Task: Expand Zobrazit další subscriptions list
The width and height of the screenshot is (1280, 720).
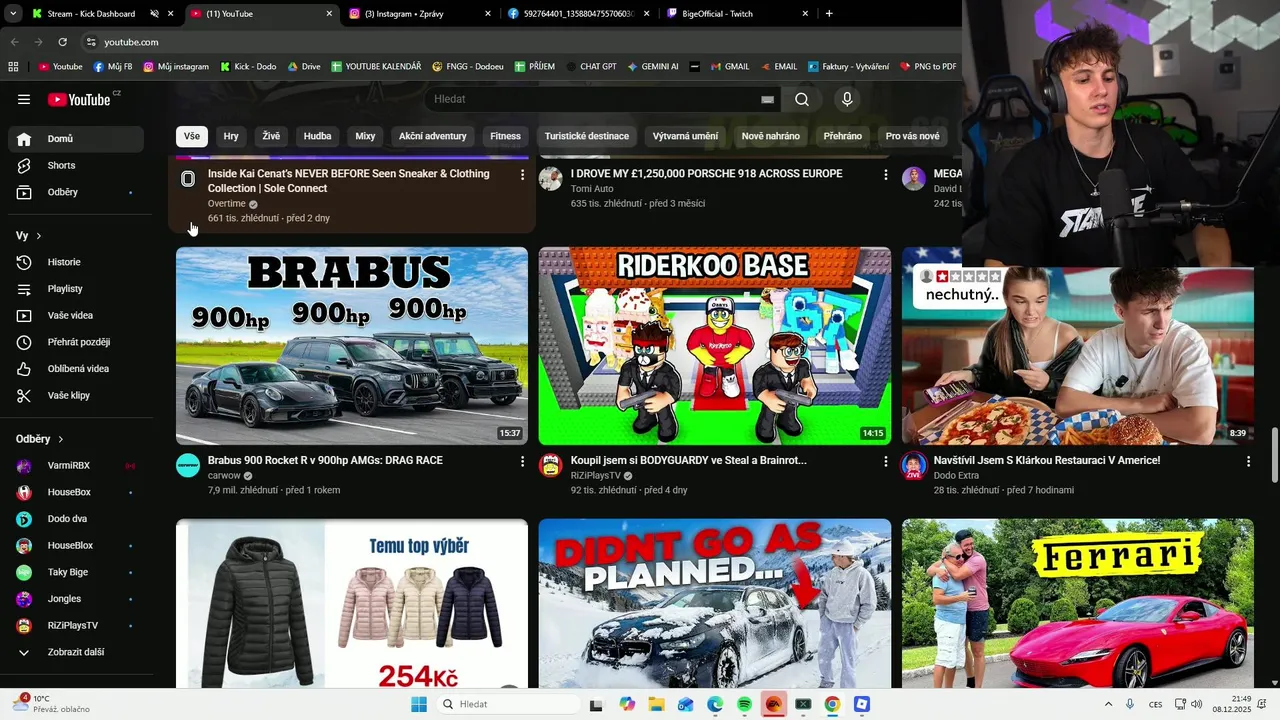Action: (x=76, y=652)
